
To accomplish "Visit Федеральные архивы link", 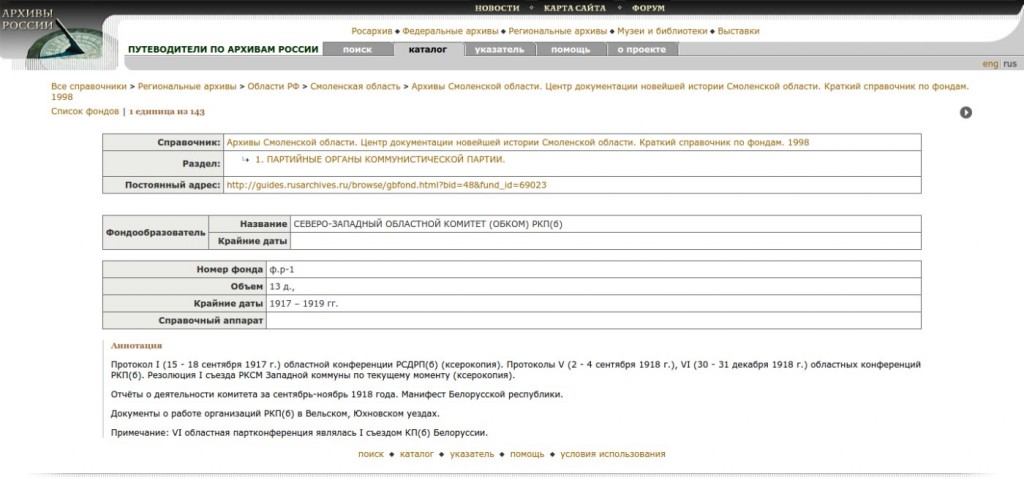I will [x=451, y=31].
